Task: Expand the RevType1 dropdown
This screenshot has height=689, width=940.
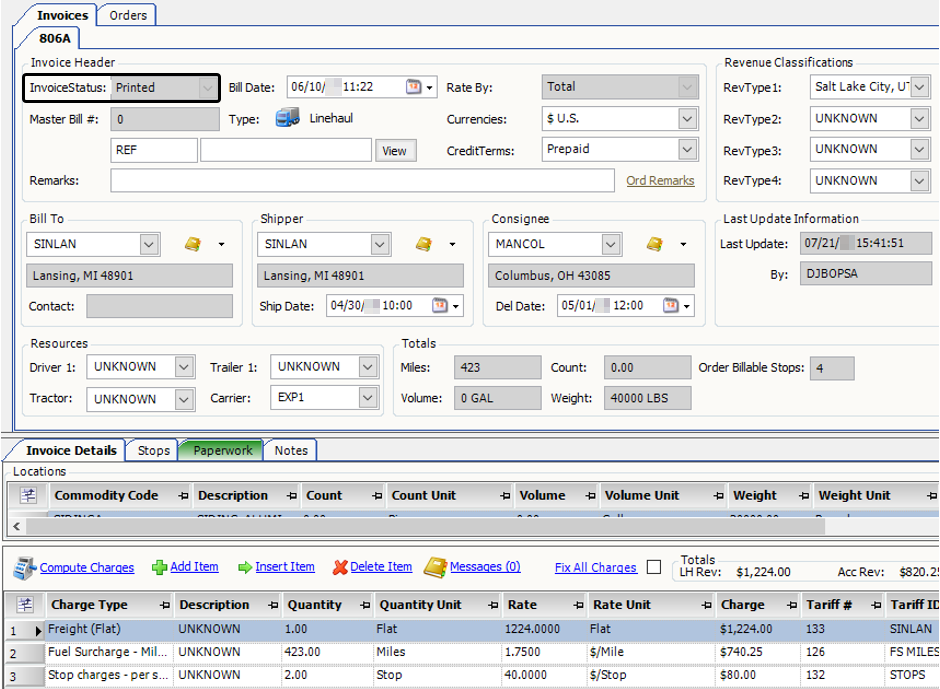Action: (x=920, y=87)
